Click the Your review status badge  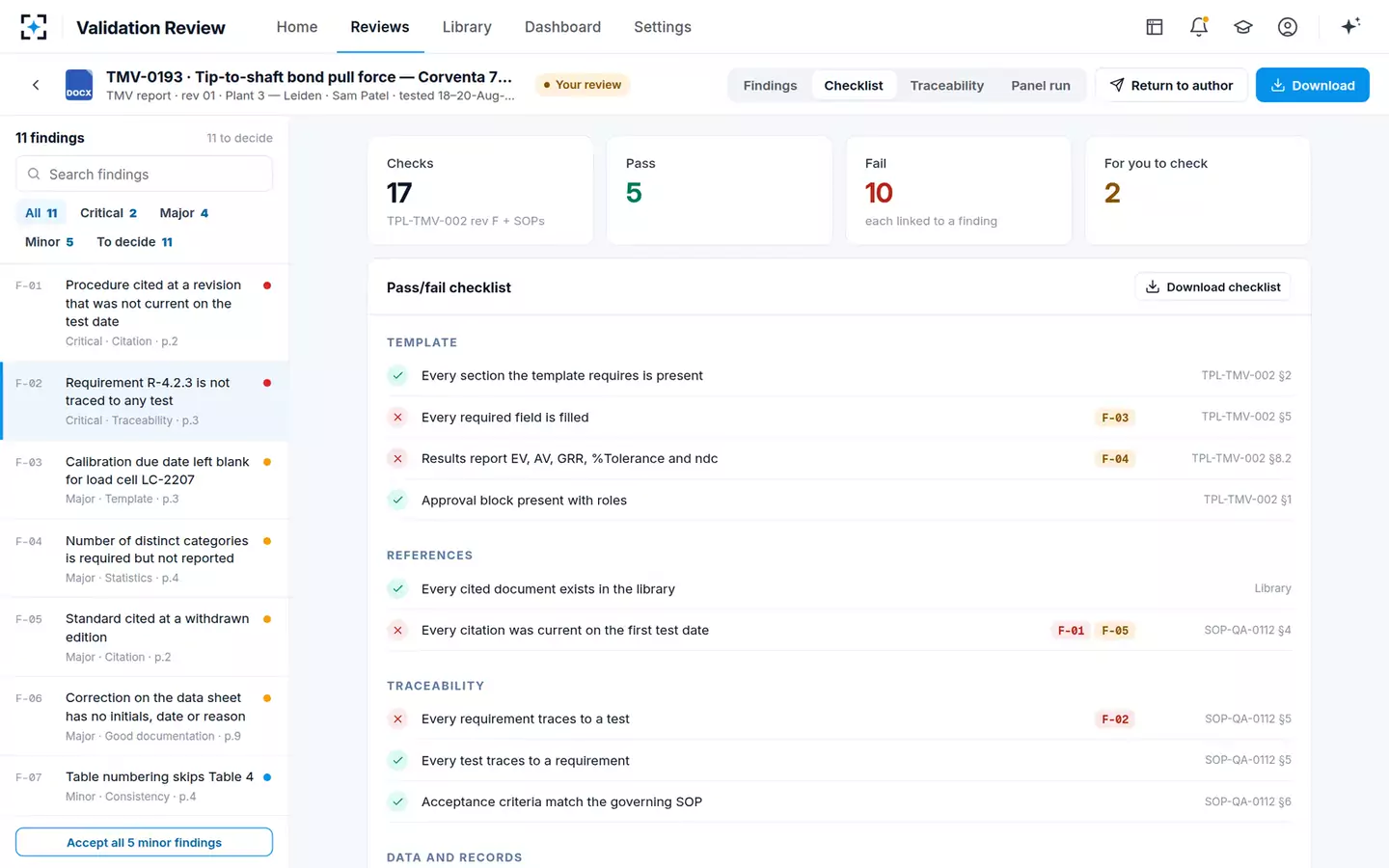point(582,85)
